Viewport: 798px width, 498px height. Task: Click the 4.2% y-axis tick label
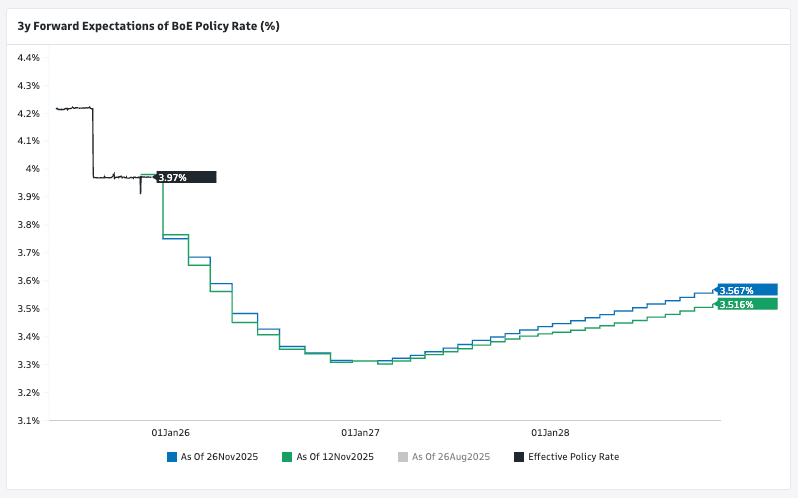pyautogui.click(x=27, y=114)
